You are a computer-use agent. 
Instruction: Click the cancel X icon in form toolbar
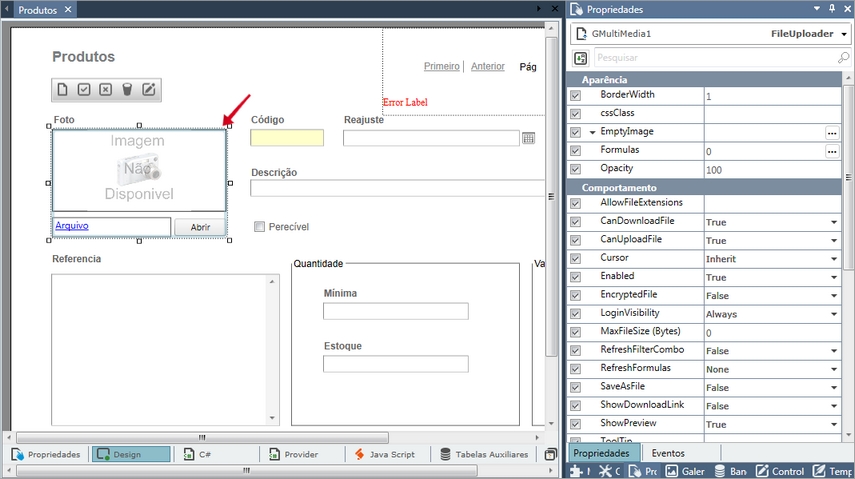tap(106, 90)
